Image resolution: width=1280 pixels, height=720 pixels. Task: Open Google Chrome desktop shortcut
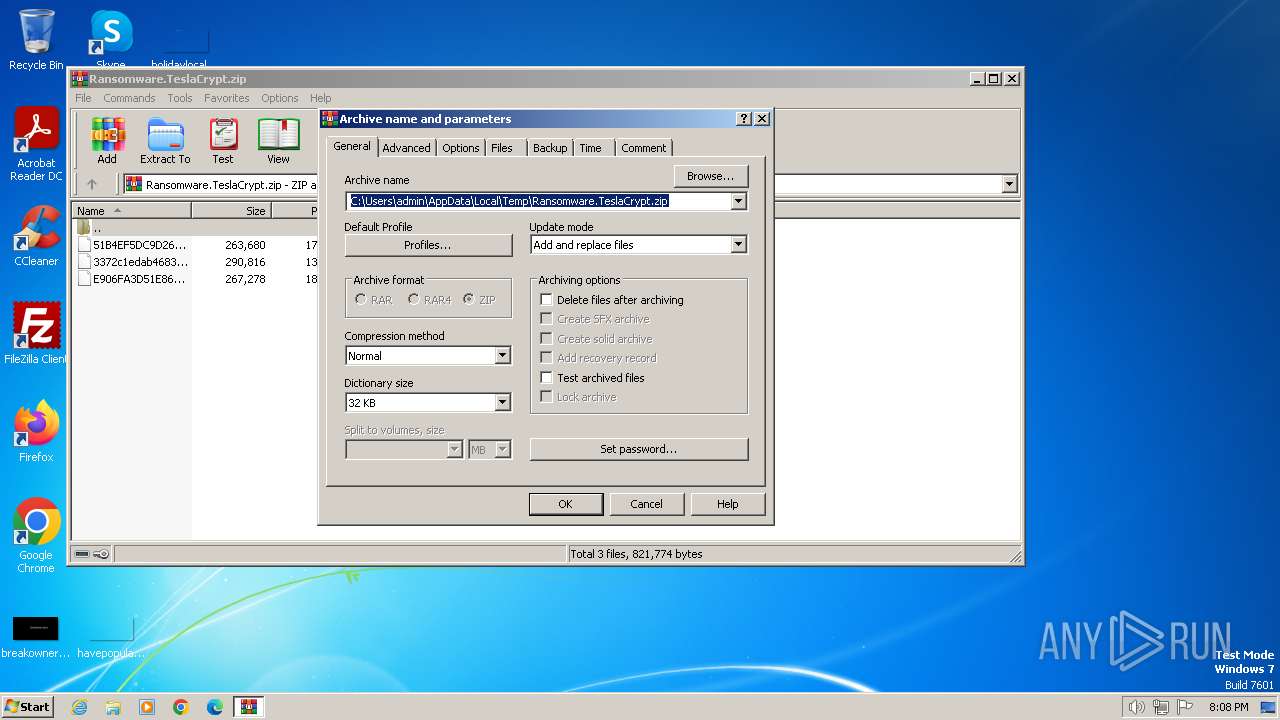tap(36, 536)
